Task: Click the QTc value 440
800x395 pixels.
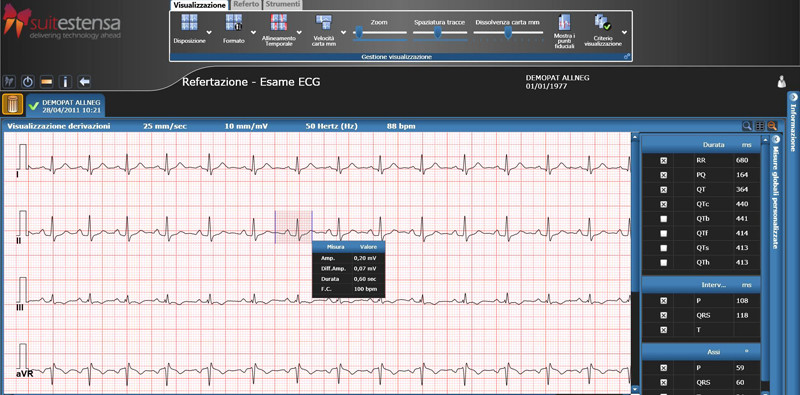Action: point(742,204)
